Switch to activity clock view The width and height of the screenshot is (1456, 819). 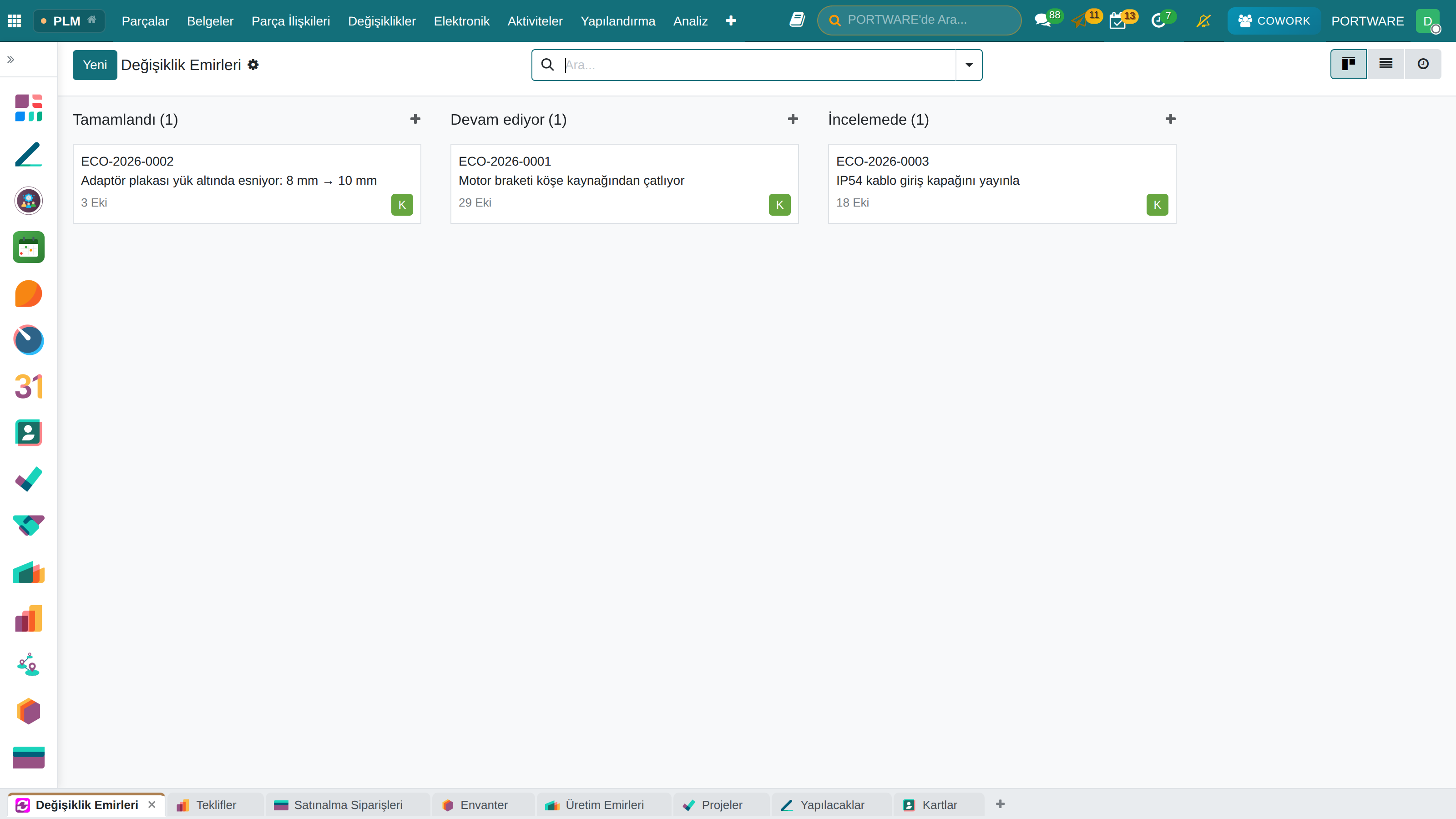point(1423,64)
